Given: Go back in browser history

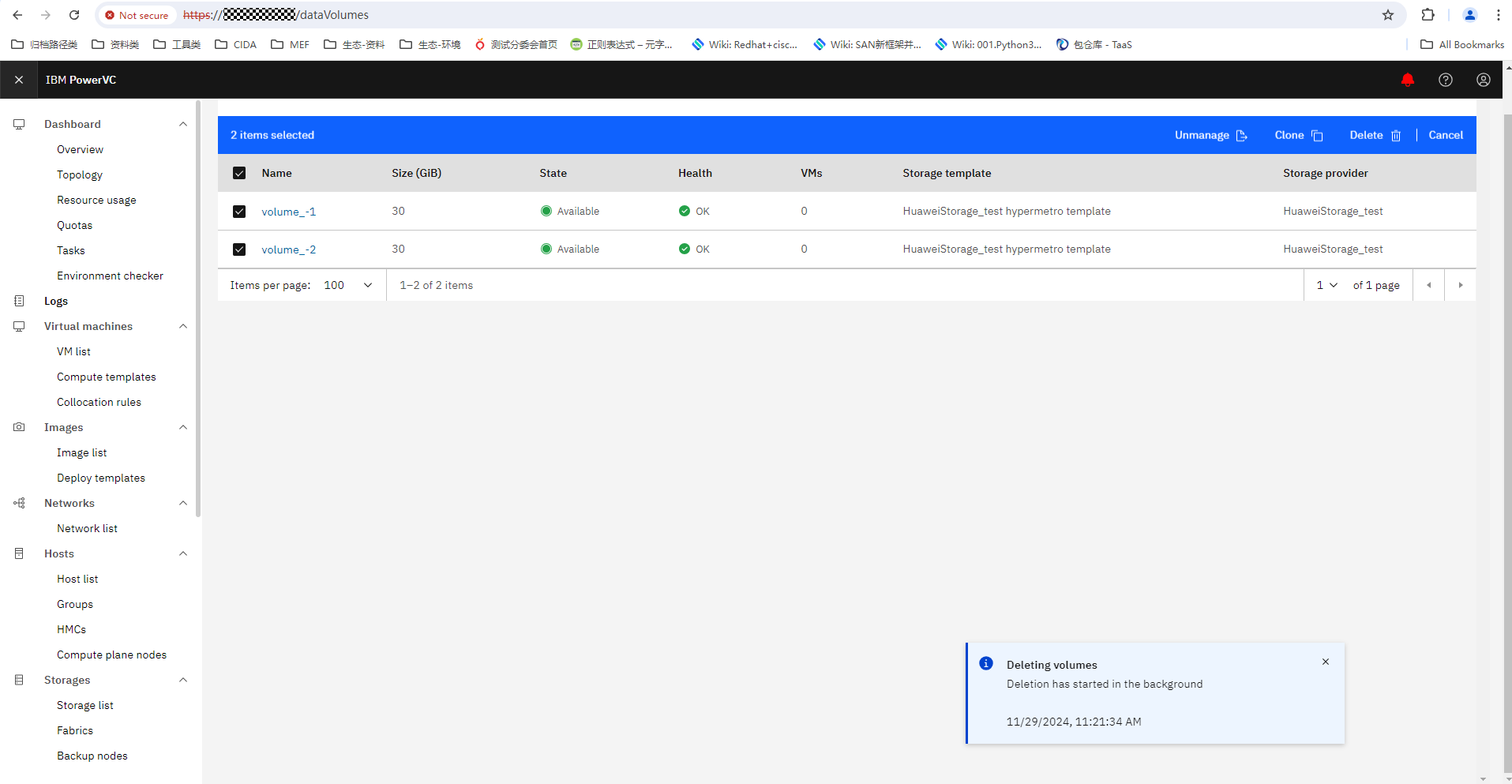Looking at the screenshot, I should [x=17, y=15].
